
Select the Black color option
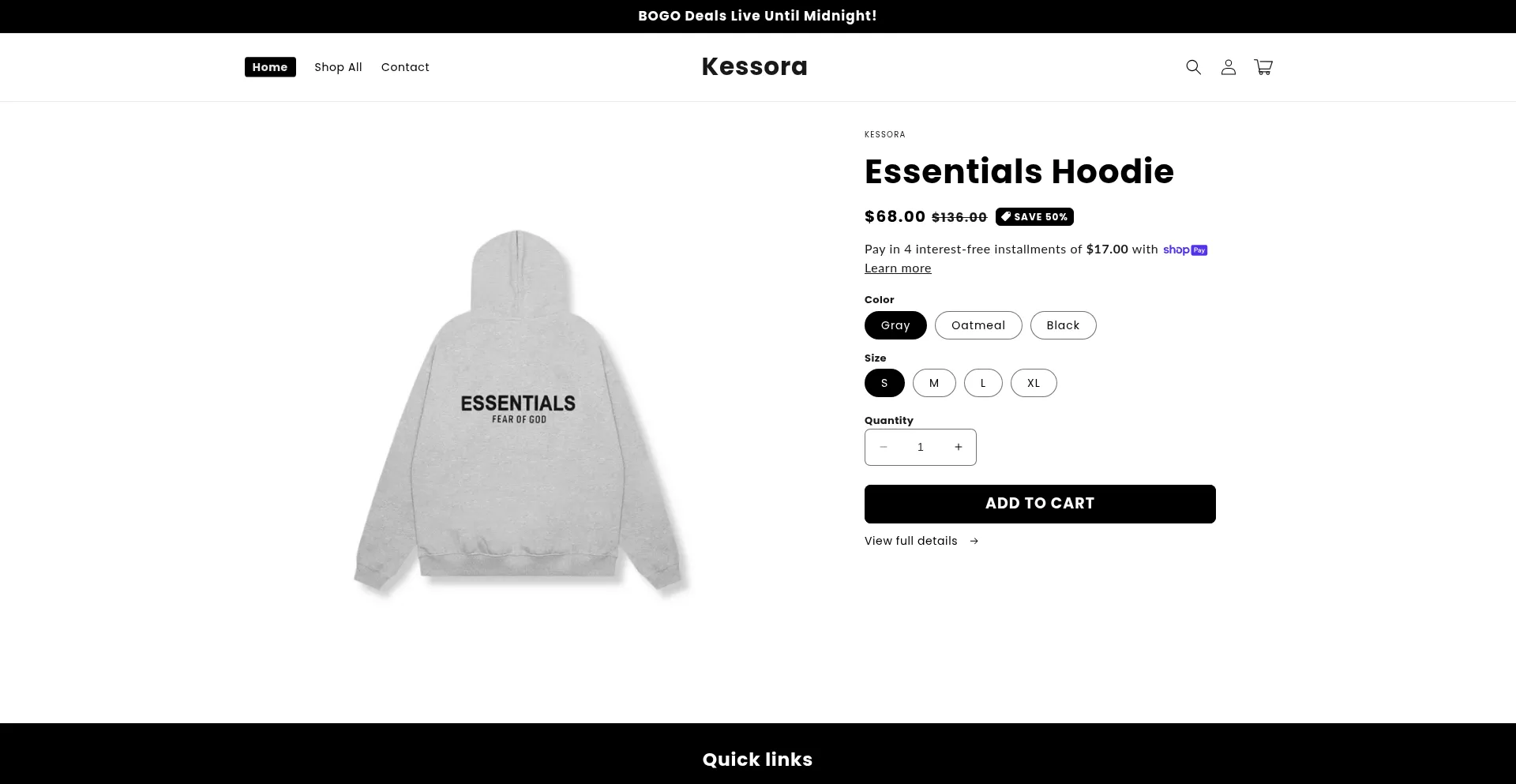point(1063,325)
